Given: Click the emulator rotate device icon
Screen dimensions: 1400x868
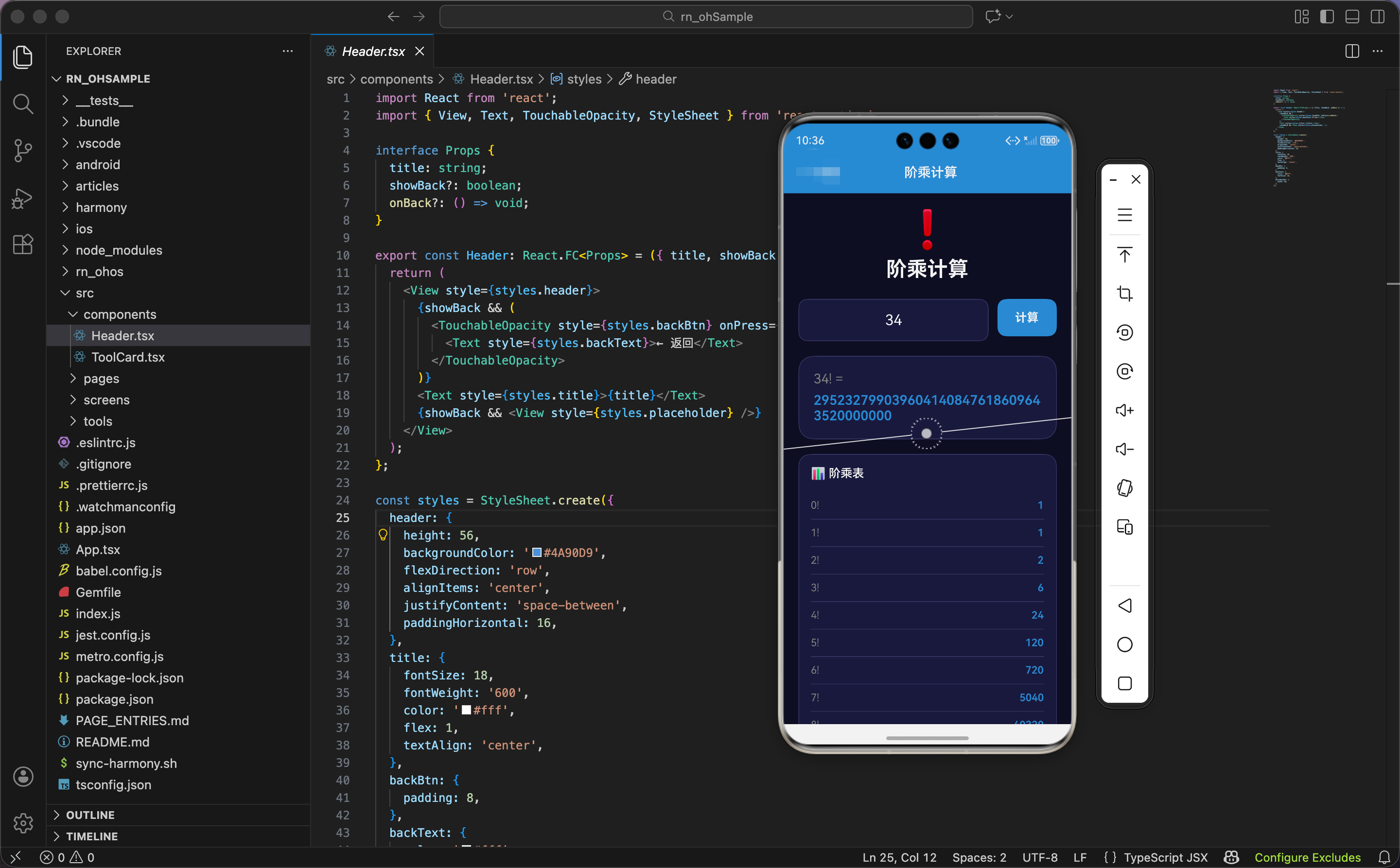Looking at the screenshot, I should tap(1124, 488).
